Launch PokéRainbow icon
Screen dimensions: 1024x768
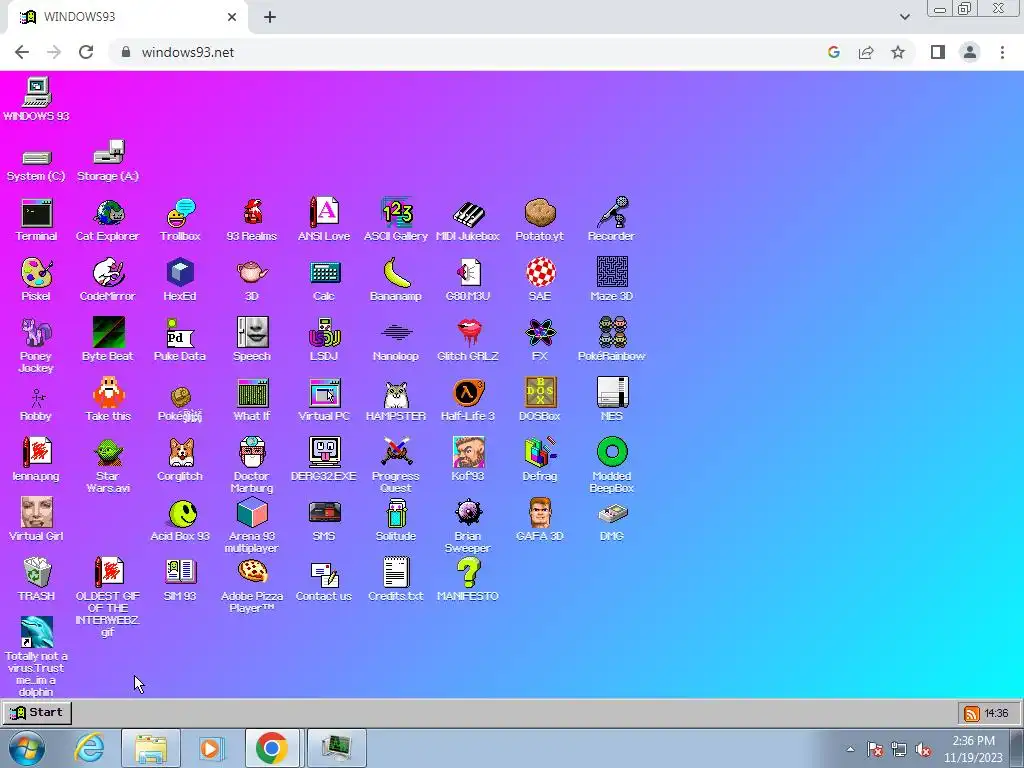tap(612, 333)
